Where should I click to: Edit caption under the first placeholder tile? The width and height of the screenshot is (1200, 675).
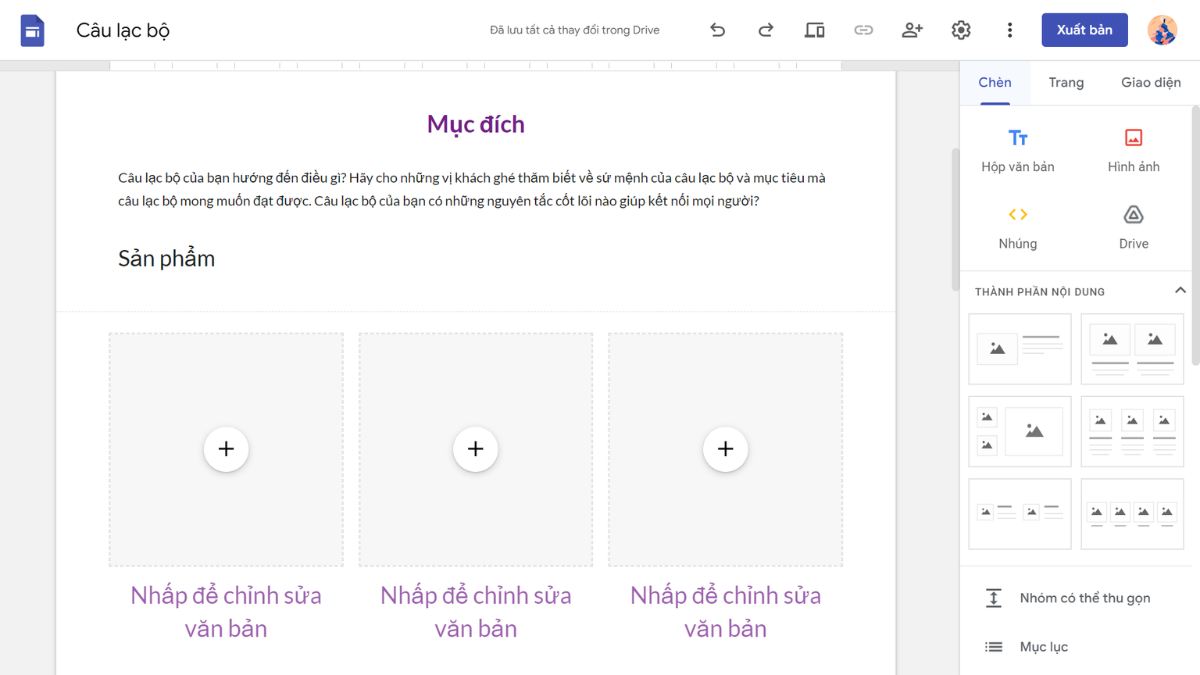226,612
